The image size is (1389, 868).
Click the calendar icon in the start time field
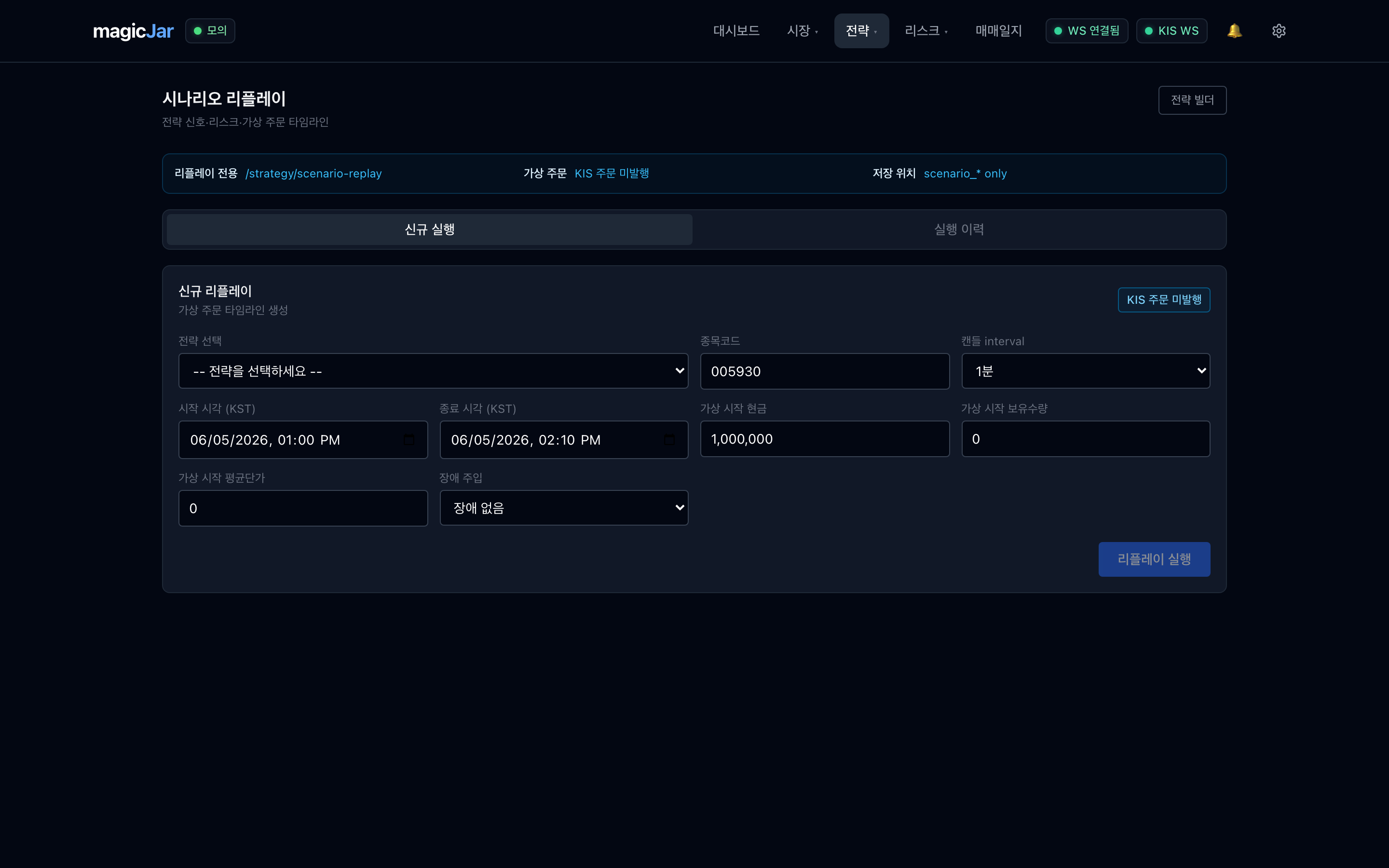click(x=409, y=440)
